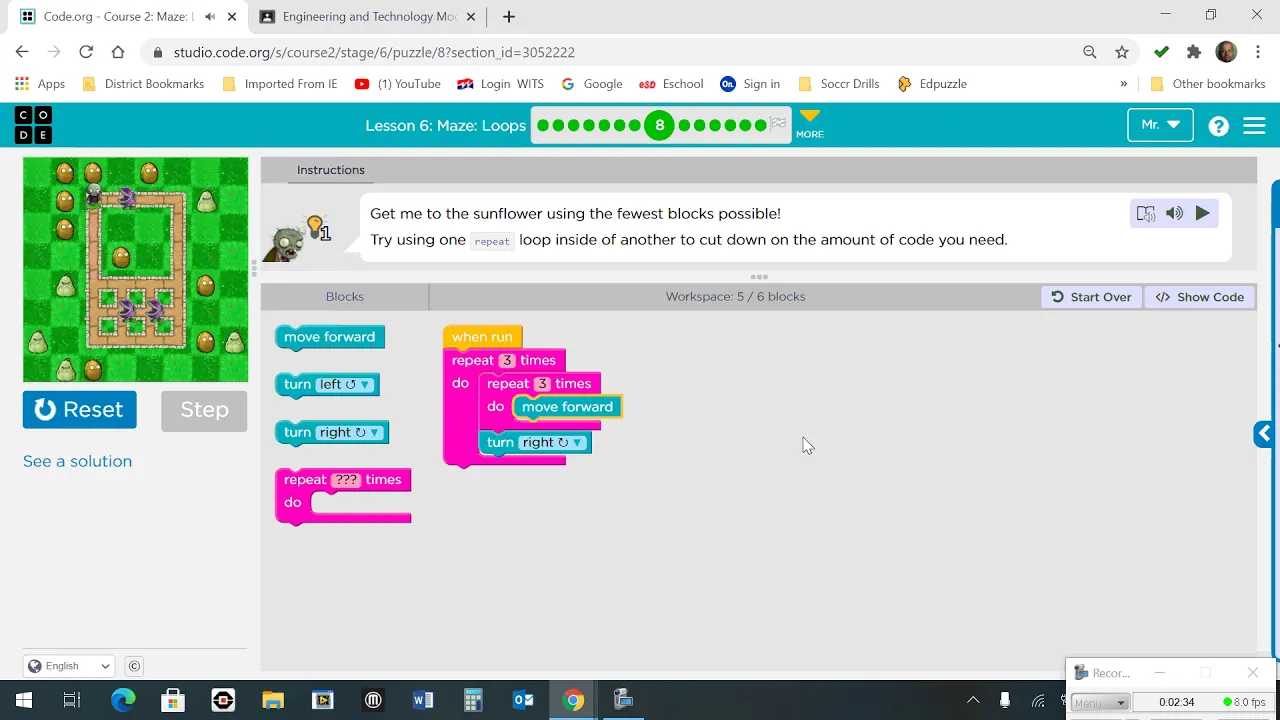The height and width of the screenshot is (720, 1280).
Task: Open the blue side panel arrow
Action: point(1264,433)
